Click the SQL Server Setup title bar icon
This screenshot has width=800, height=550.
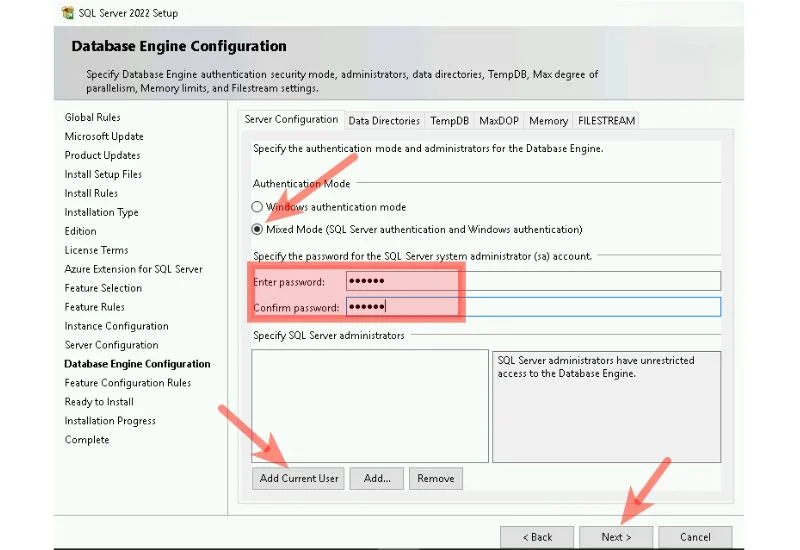pyautogui.click(x=67, y=13)
